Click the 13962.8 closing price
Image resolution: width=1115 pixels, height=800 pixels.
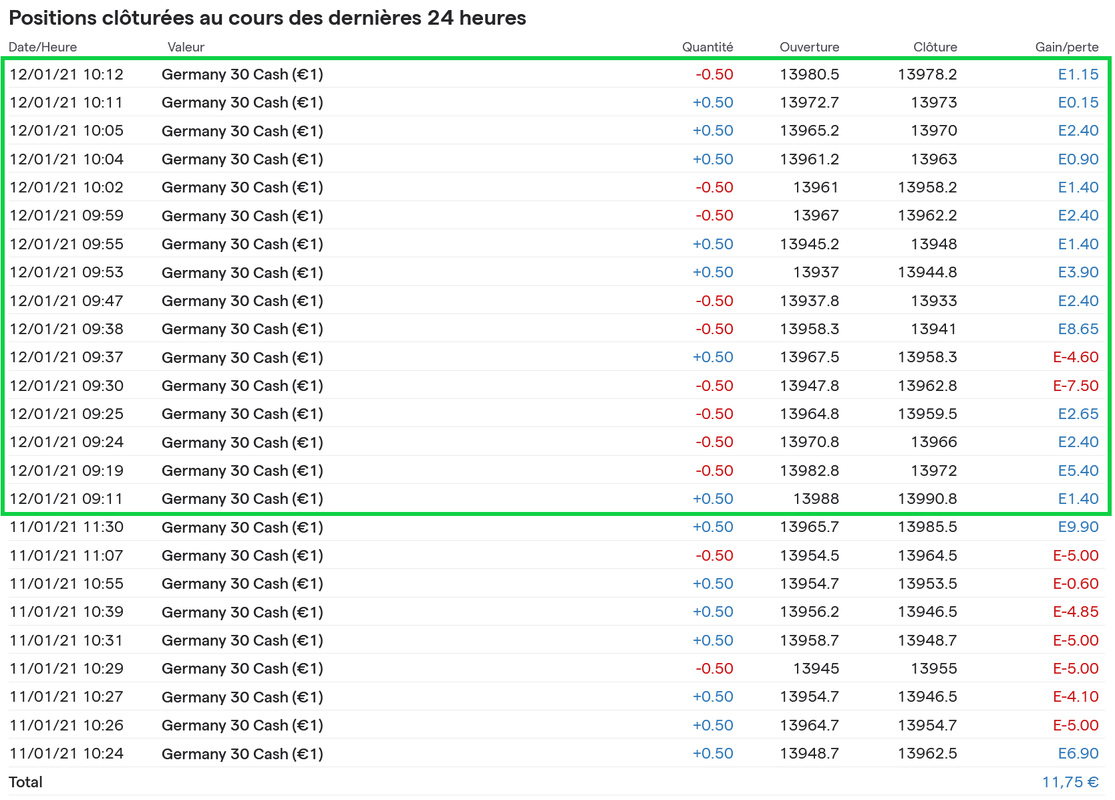[927, 385]
